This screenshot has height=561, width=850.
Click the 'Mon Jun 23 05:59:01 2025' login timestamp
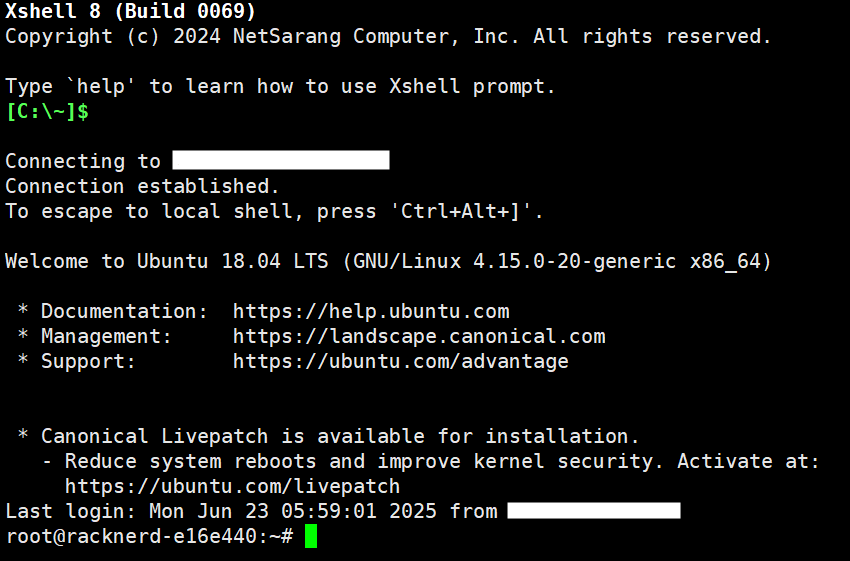click(x=293, y=511)
